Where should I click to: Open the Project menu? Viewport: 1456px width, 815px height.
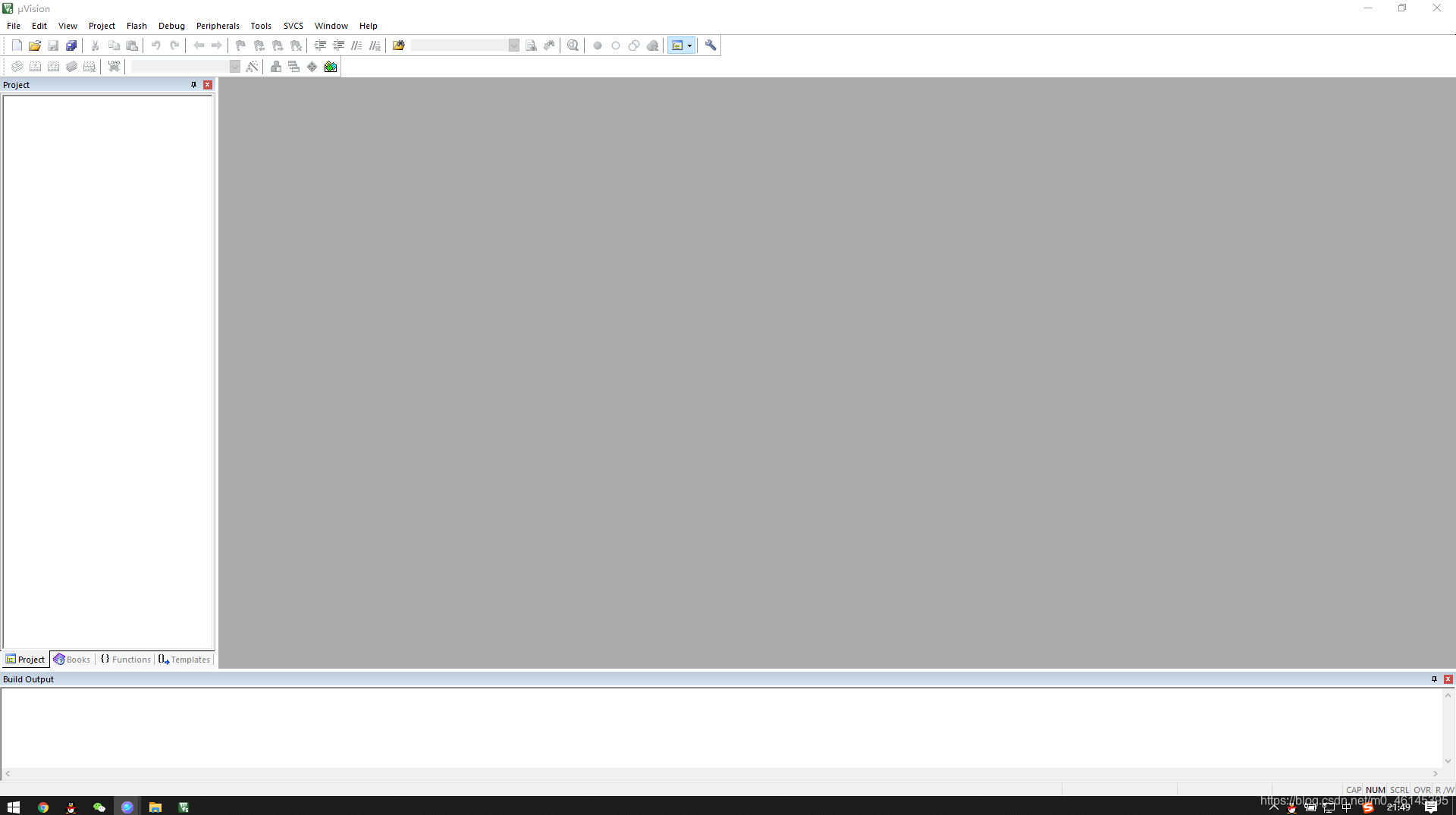click(102, 26)
